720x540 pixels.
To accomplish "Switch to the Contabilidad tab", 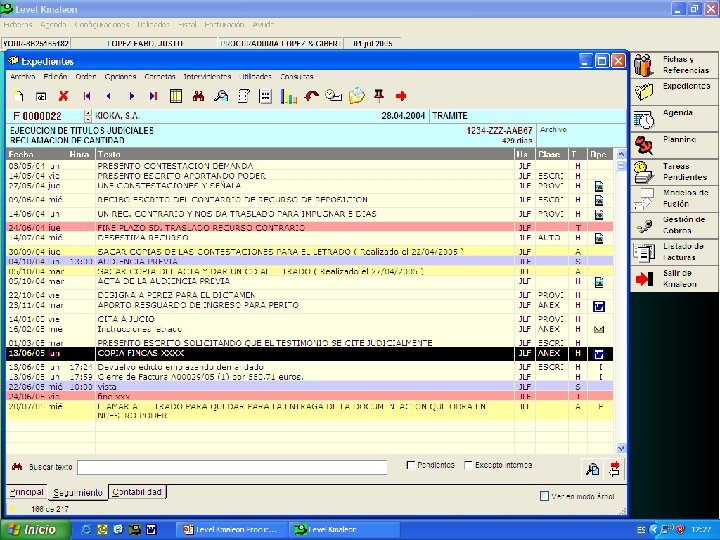I will point(137,492).
